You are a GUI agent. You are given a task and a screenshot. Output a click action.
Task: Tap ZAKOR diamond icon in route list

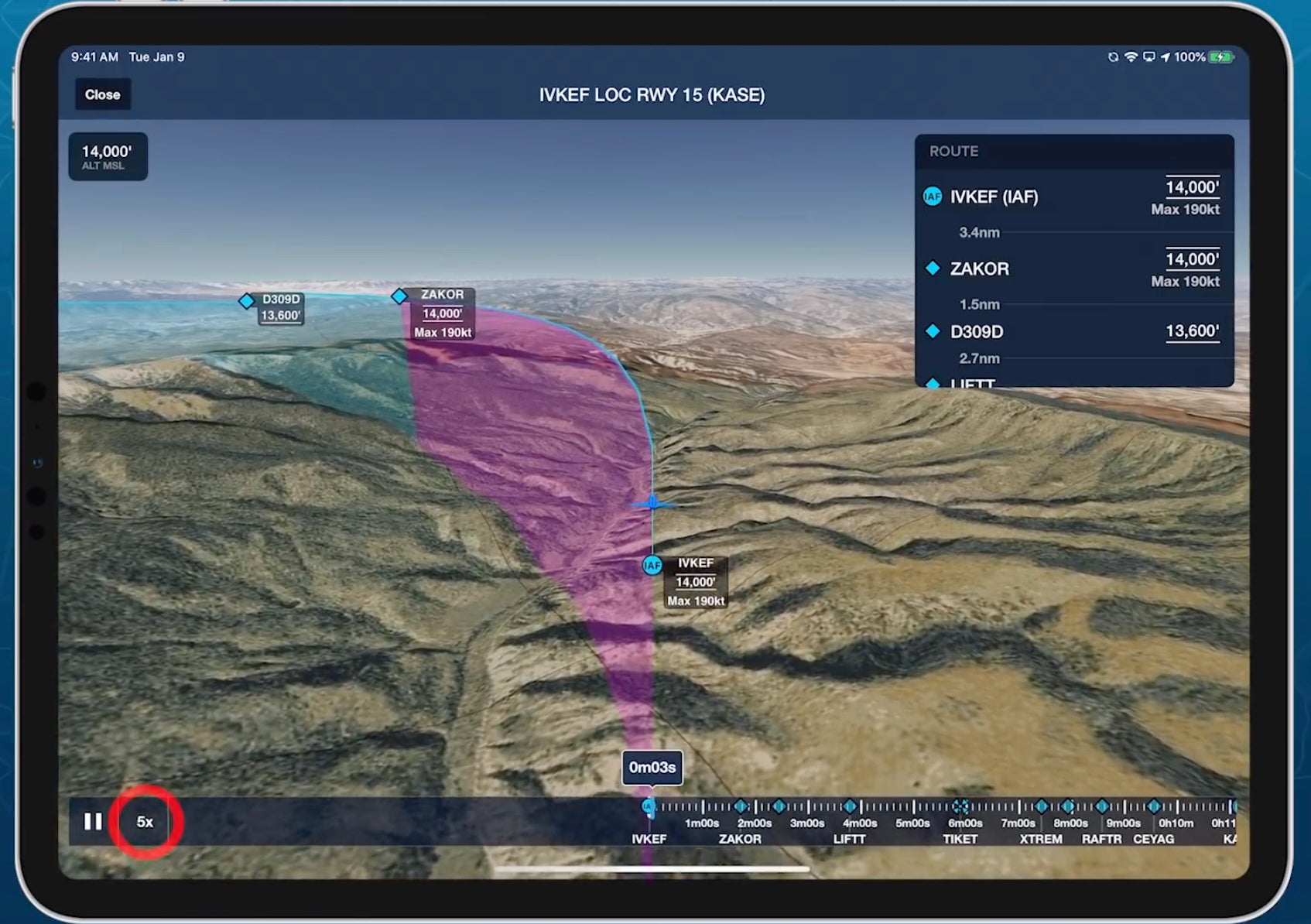[933, 269]
